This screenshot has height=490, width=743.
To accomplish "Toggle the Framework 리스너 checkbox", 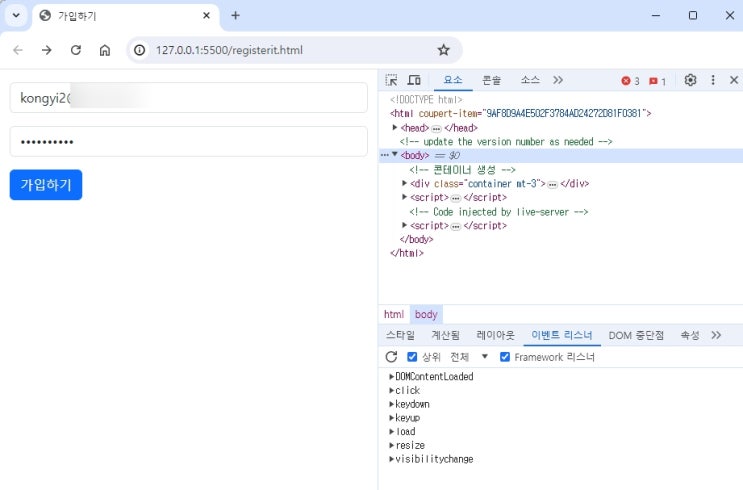I will coord(505,357).
